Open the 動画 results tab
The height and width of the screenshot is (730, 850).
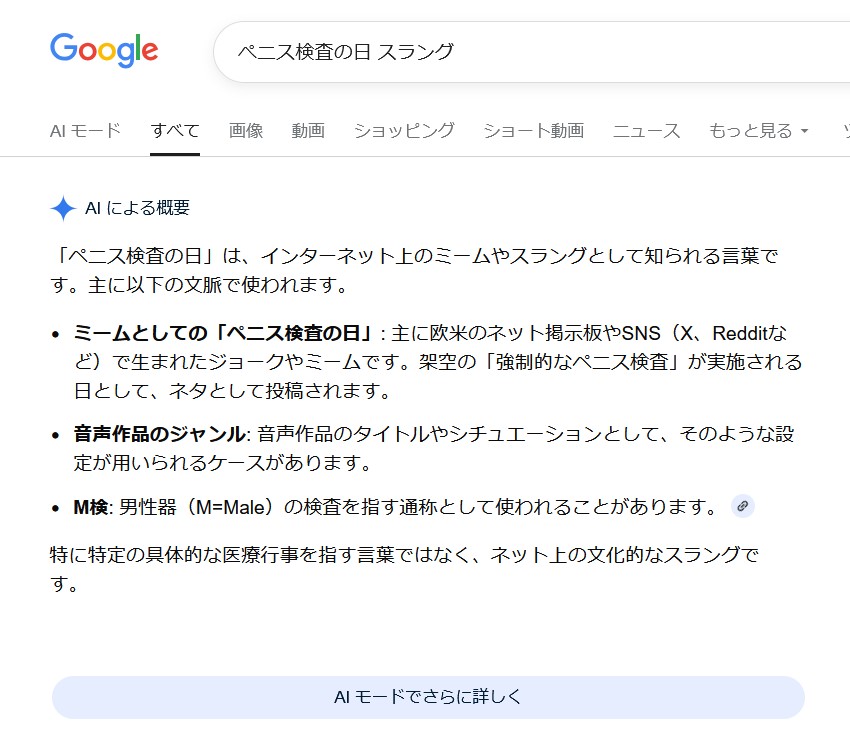(x=308, y=130)
